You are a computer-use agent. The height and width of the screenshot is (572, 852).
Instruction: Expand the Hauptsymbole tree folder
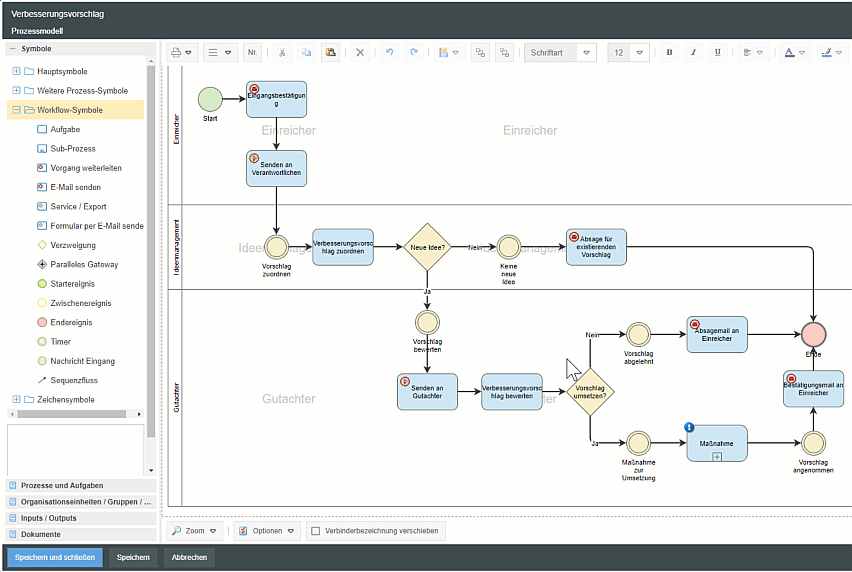(x=16, y=72)
